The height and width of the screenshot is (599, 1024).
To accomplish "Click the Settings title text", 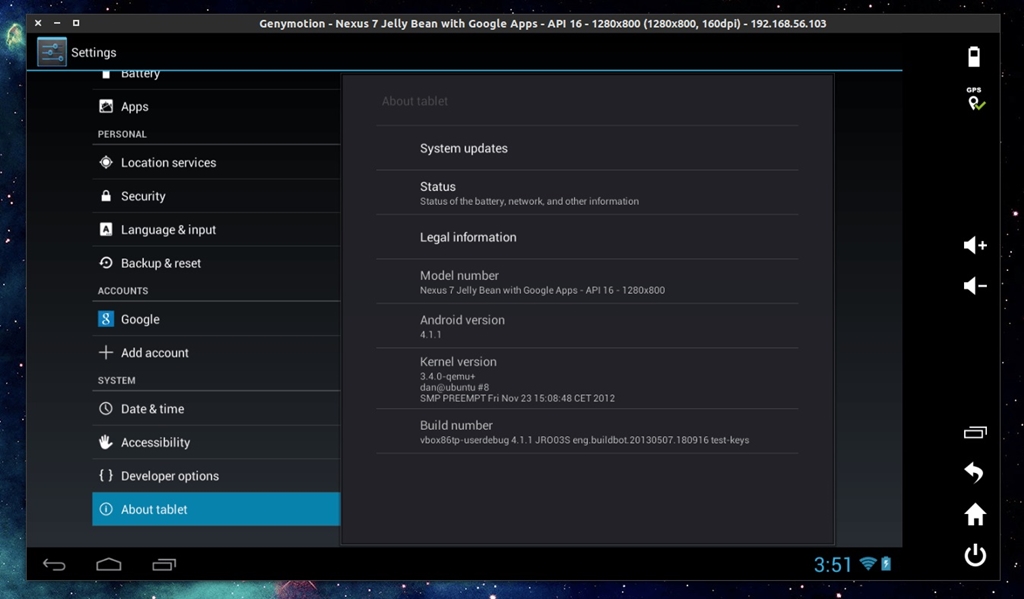I will click(x=93, y=52).
